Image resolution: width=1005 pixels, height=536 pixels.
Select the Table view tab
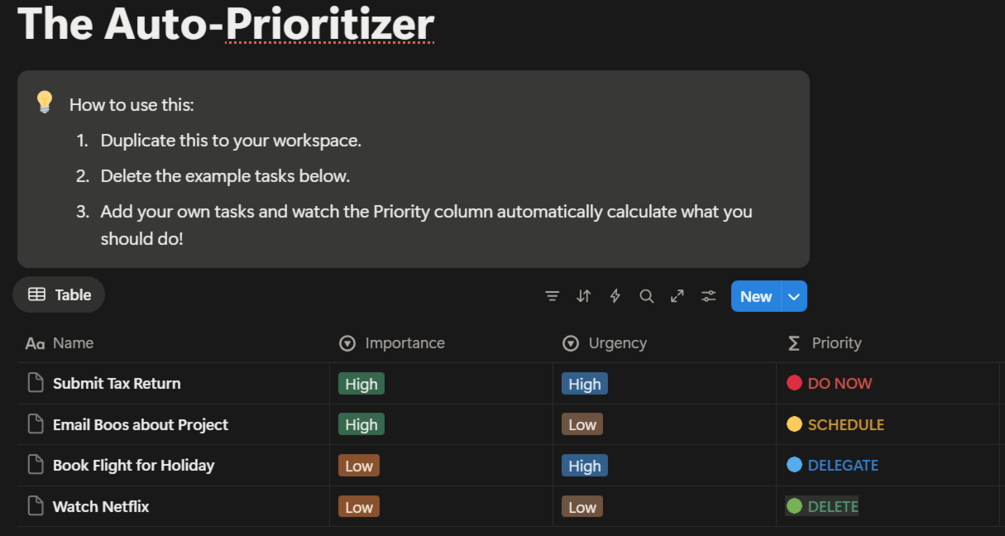pyautogui.click(x=59, y=294)
